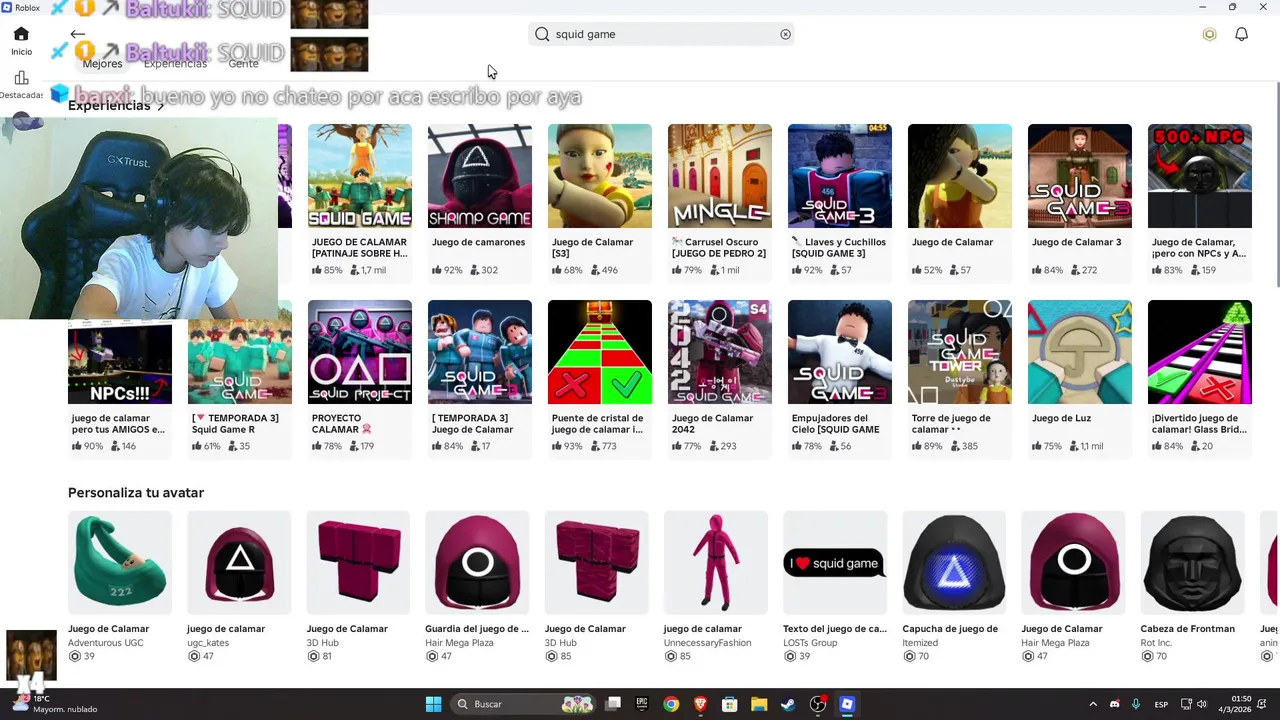Screen dimensions: 1280x720
Task: Click inside the squid game search field
Action: pyautogui.click(x=661, y=34)
